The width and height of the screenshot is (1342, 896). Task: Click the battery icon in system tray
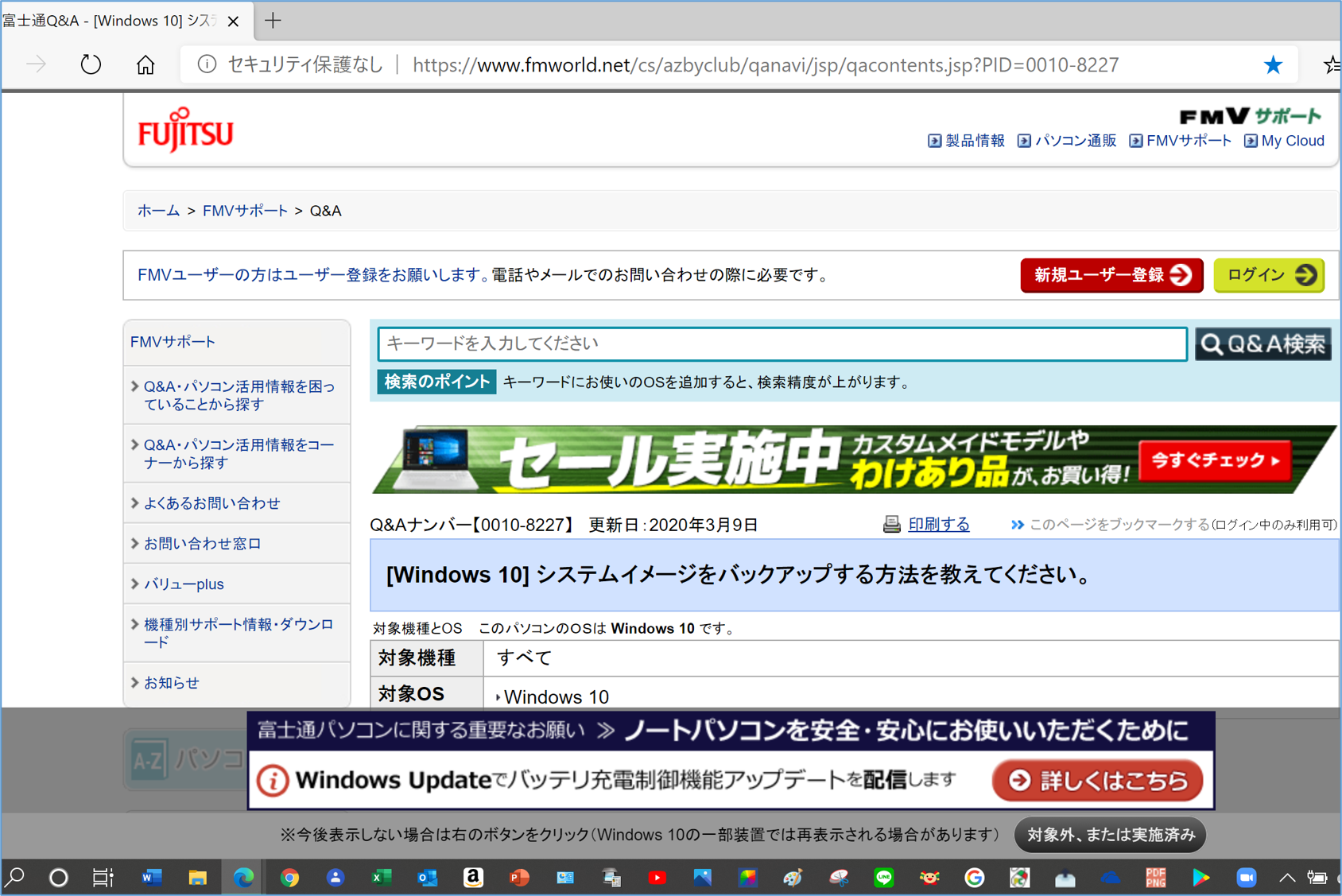click(1317, 878)
